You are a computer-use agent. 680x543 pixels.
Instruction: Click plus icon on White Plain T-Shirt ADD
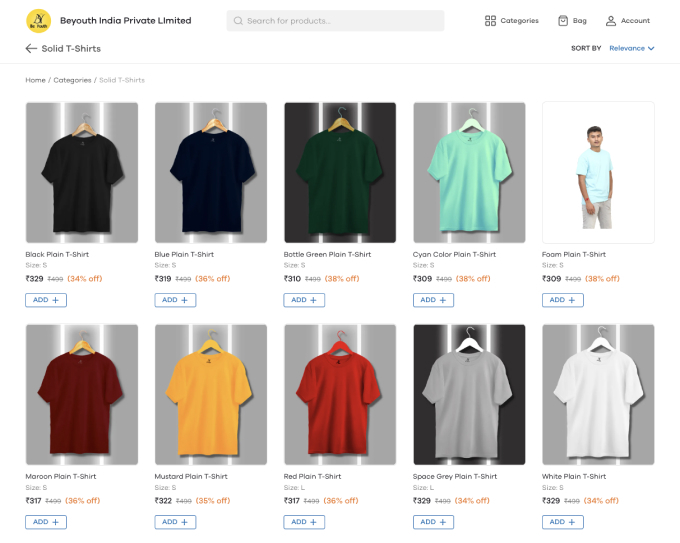coord(572,522)
